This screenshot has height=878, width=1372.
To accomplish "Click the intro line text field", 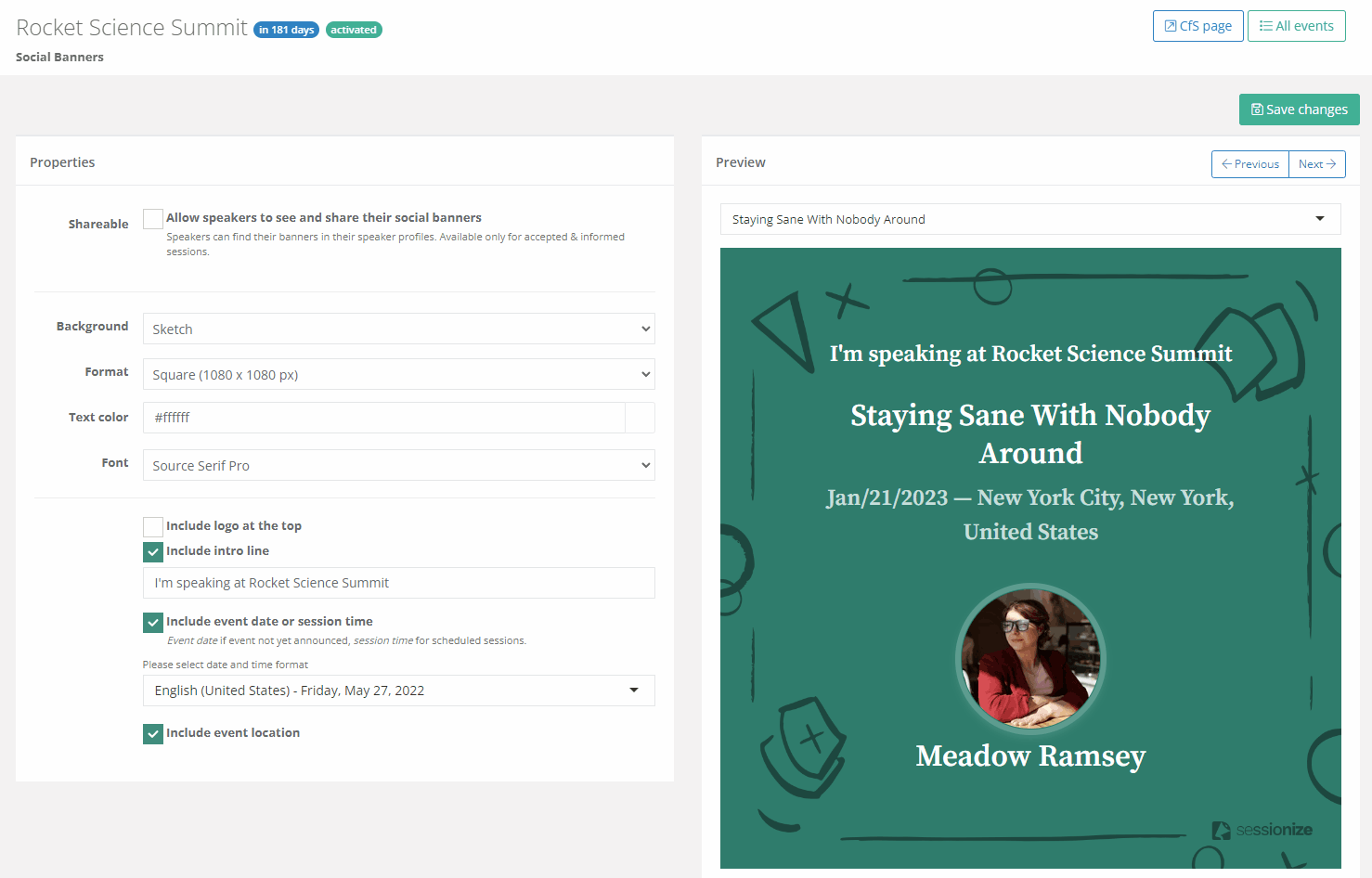I will coord(398,583).
